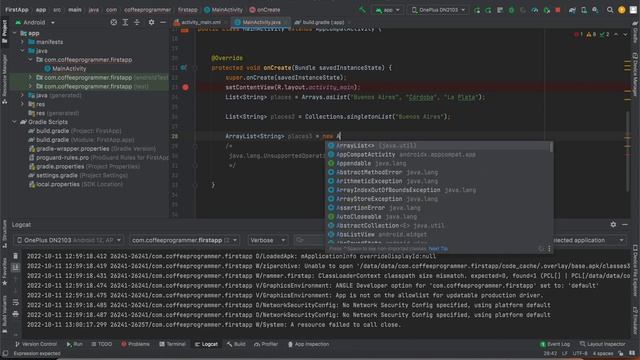Open the App Inspection tool window tab
This screenshot has height=360, width=640.
(309, 344)
